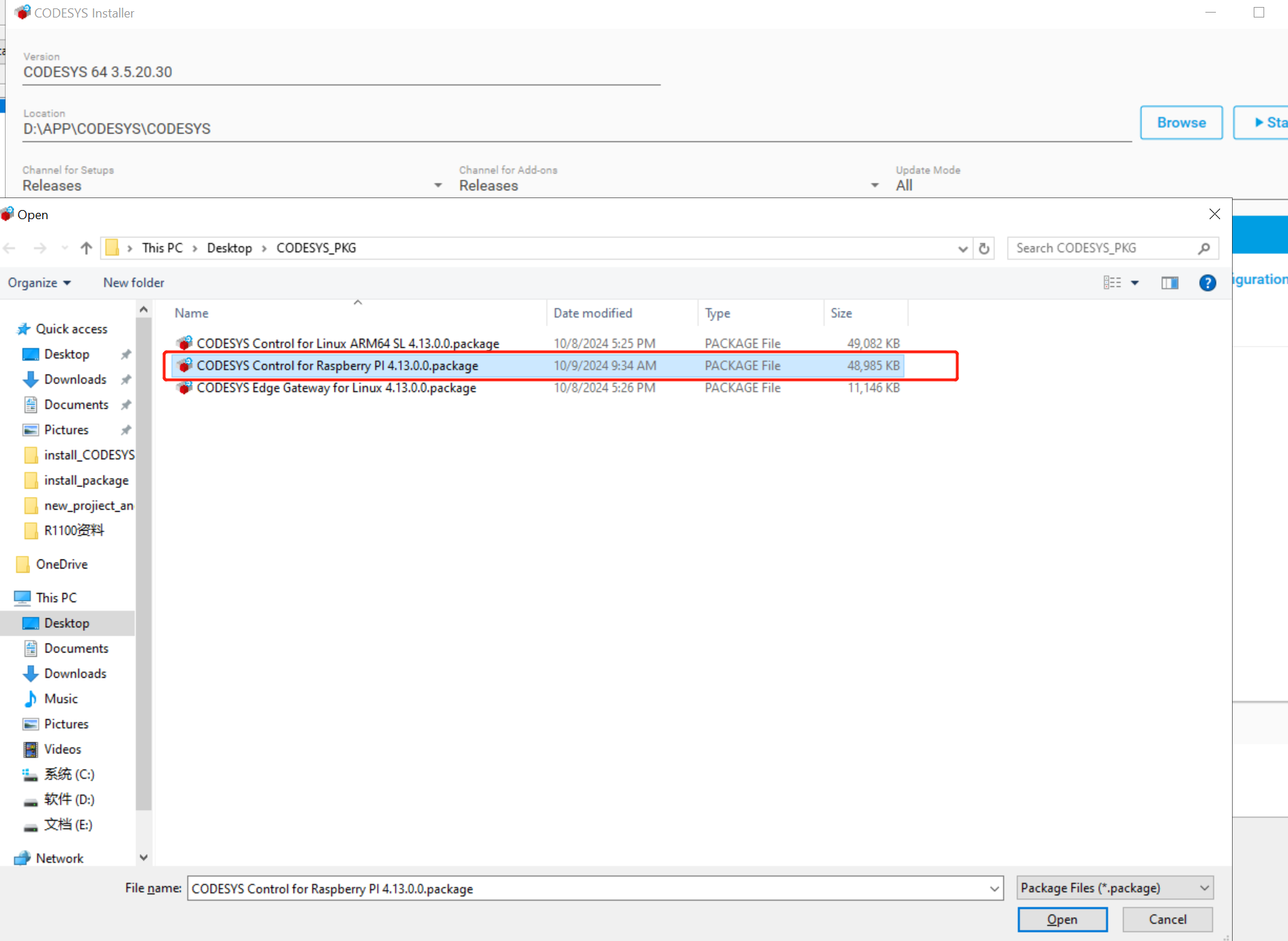This screenshot has height=941, width=1288.
Task: Click the Forward navigation arrow
Action: (40, 248)
